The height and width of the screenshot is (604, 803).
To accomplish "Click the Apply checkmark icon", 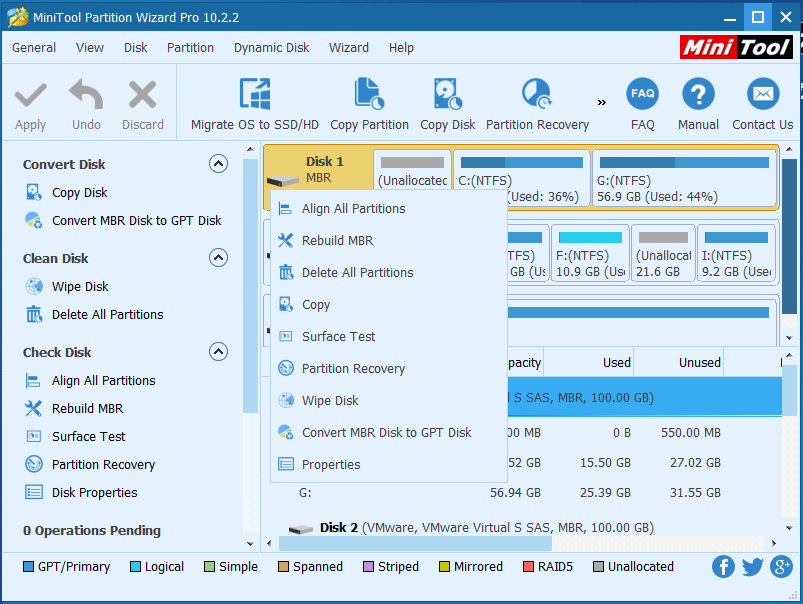I will tap(31, 95).
